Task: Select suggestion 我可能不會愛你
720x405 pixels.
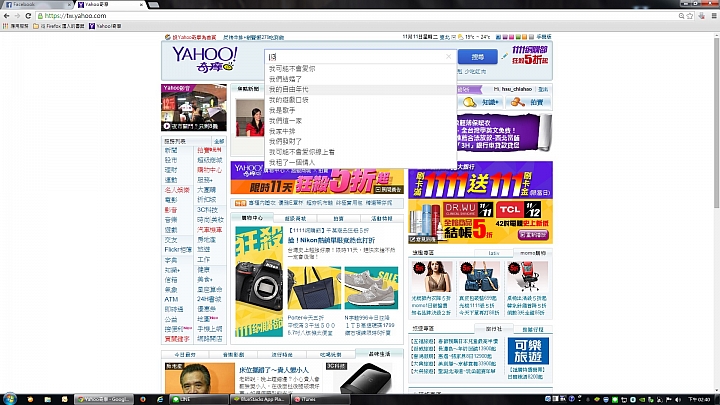Action: 292,68
